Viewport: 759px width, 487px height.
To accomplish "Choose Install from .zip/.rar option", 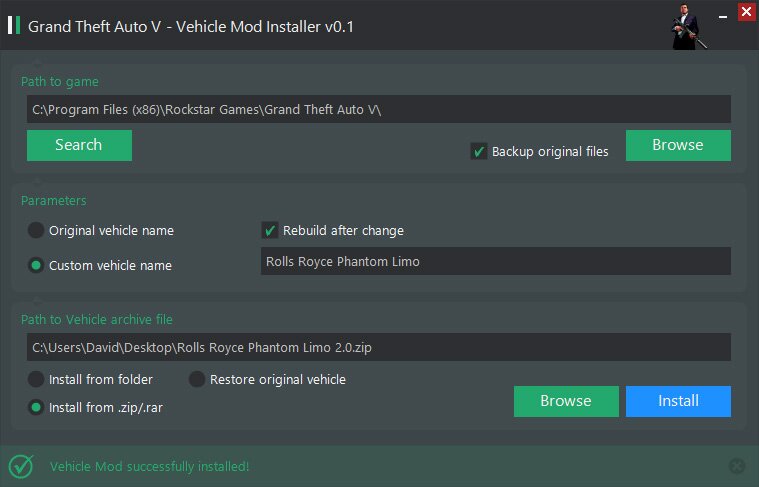I will tap(36, 407).
